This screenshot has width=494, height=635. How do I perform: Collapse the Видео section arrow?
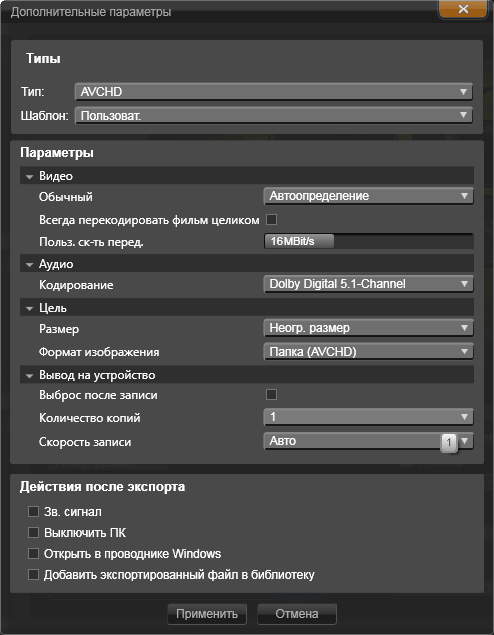[29, 177]
